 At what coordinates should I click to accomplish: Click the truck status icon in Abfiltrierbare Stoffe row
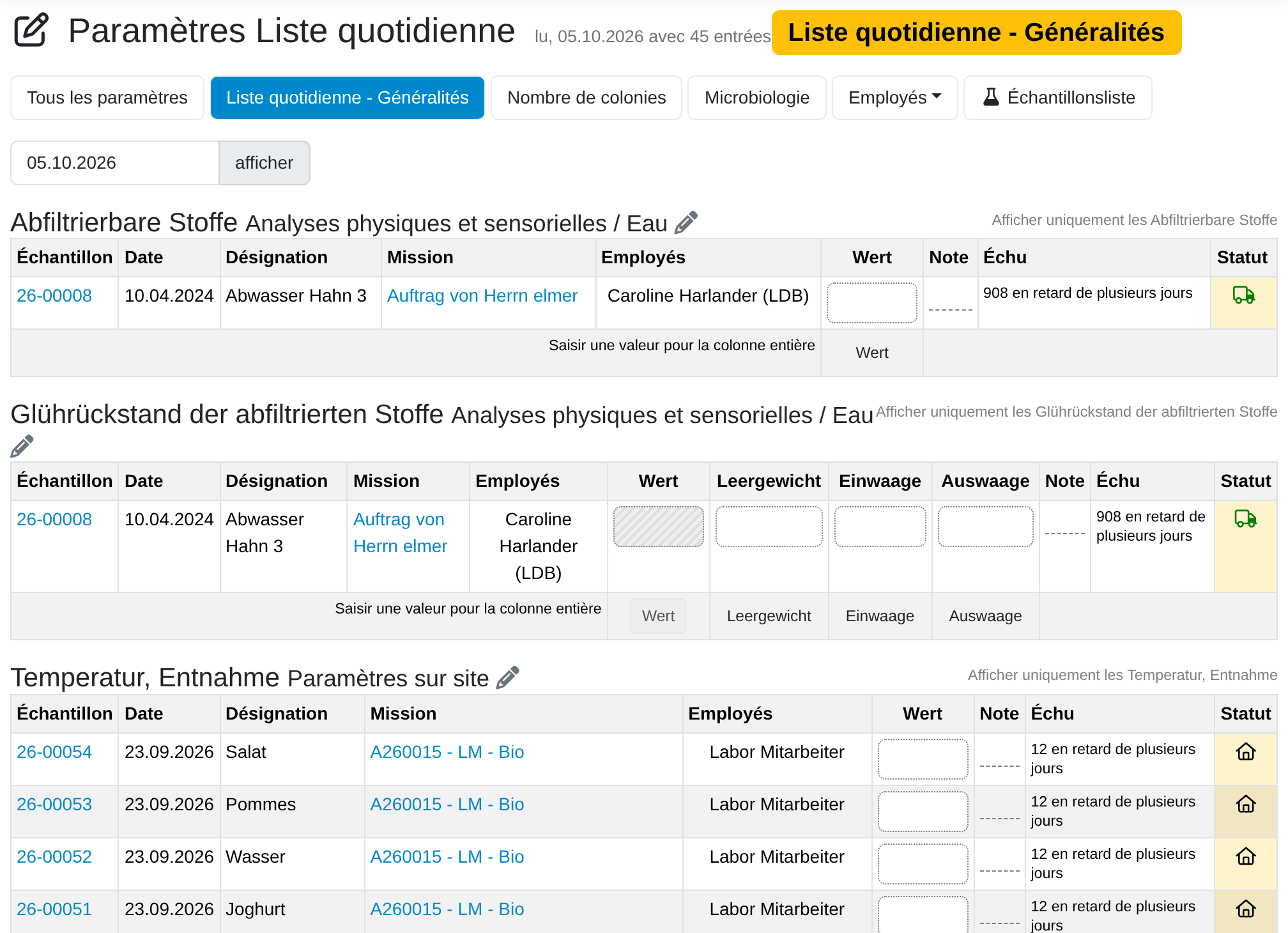click(1243, 295)
